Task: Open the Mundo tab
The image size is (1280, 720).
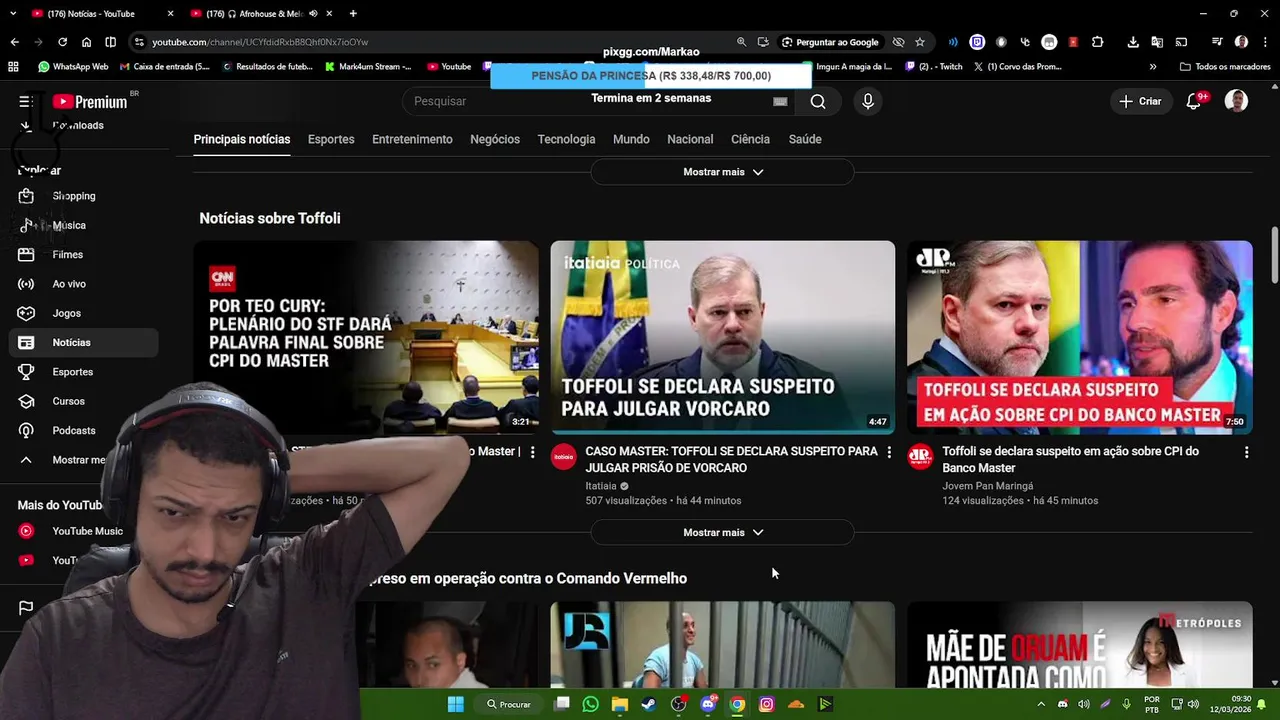Action: tap(631, 139)
